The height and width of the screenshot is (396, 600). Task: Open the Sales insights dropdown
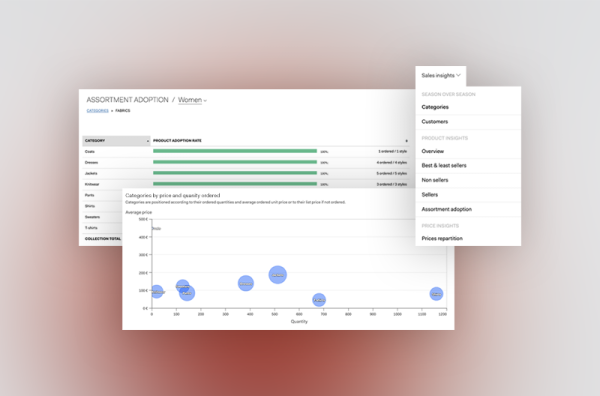click(x=441, y=75)
